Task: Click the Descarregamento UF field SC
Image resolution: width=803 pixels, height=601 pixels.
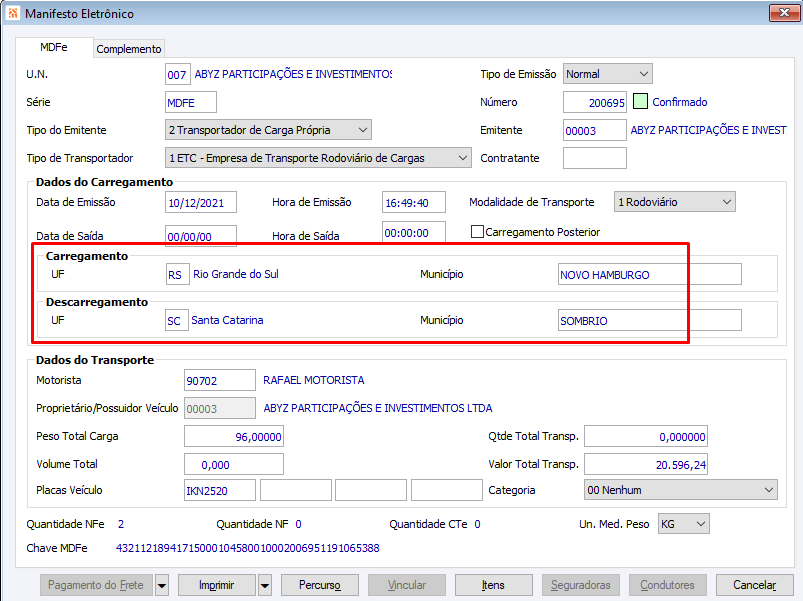Action: point(177,320)
